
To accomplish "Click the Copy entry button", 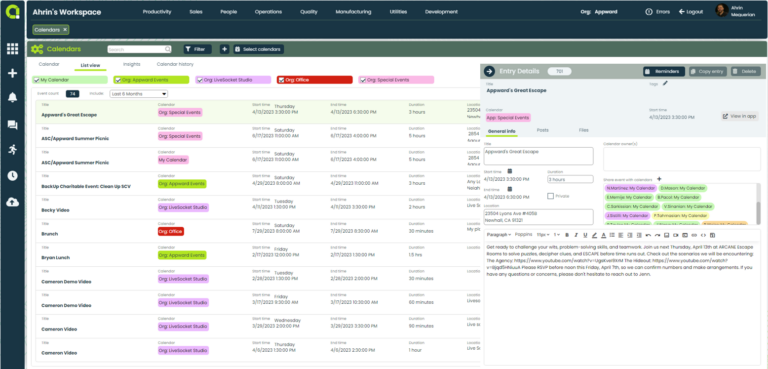I will (708, 72).
